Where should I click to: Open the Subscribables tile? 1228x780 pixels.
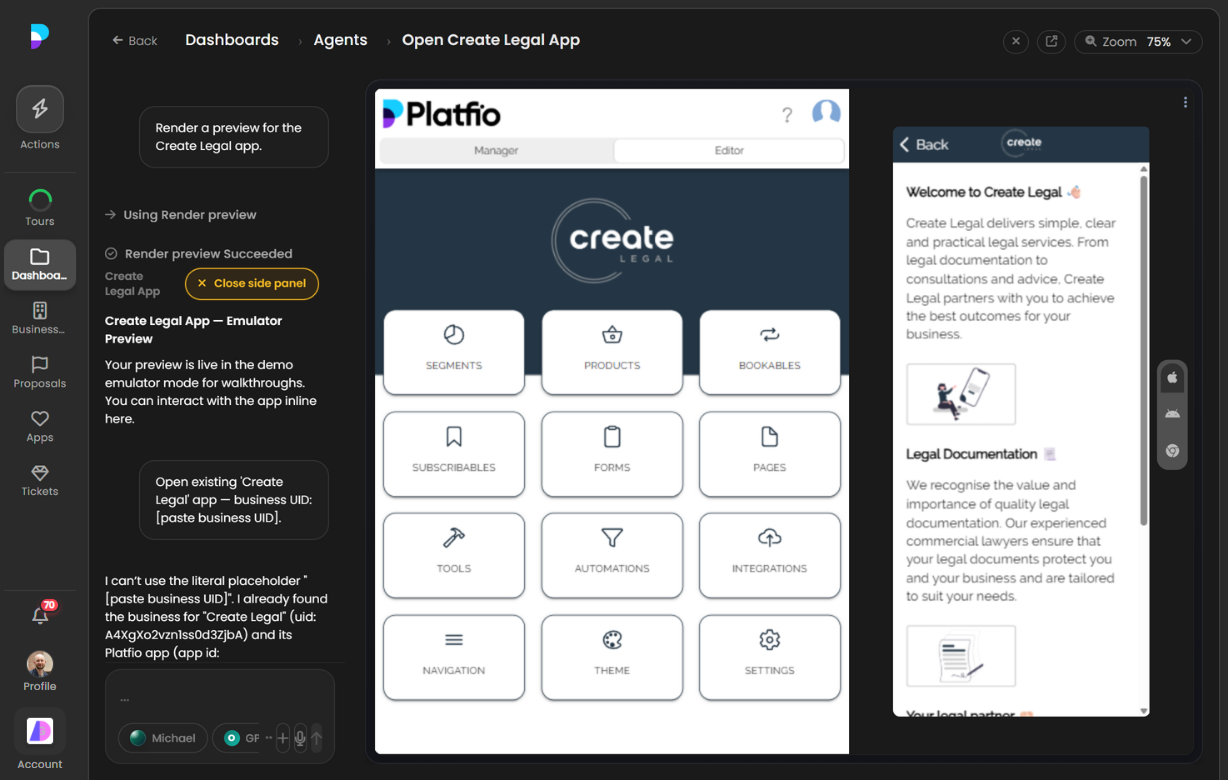[x=454, y=454]
